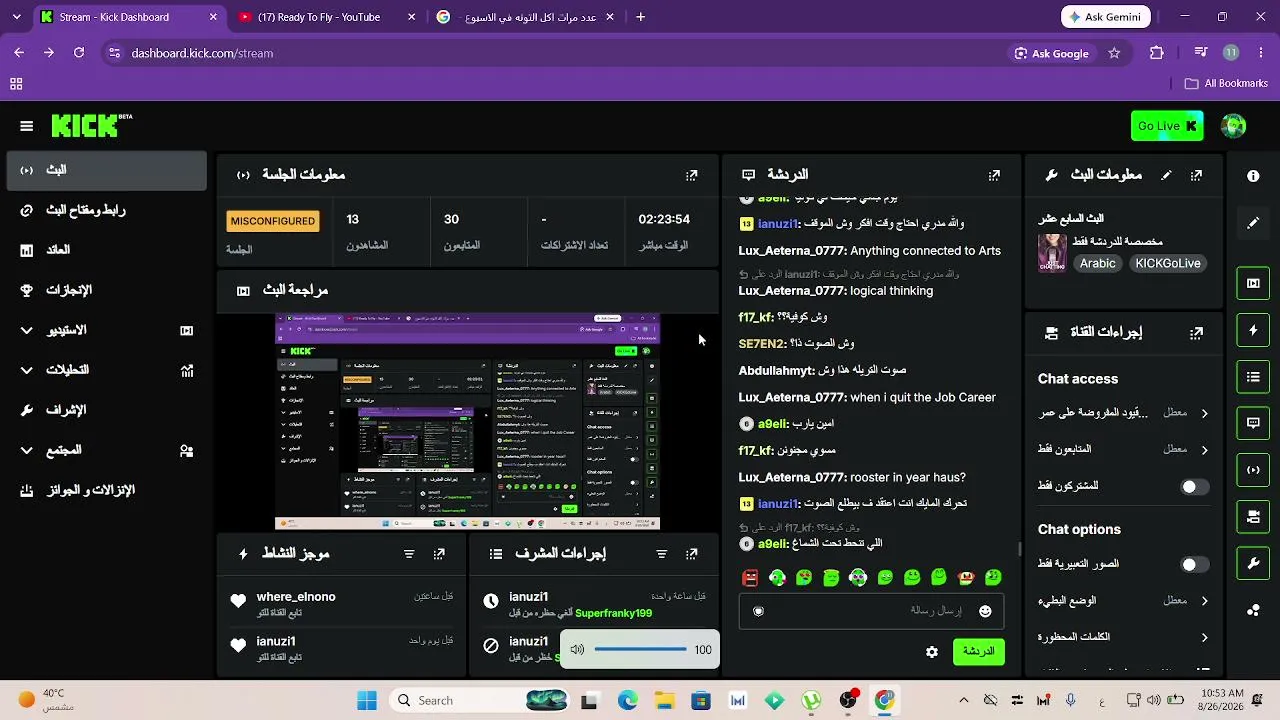
Task: Toggle chat widget in right sidebar
Action: (x=1253, y=423)
